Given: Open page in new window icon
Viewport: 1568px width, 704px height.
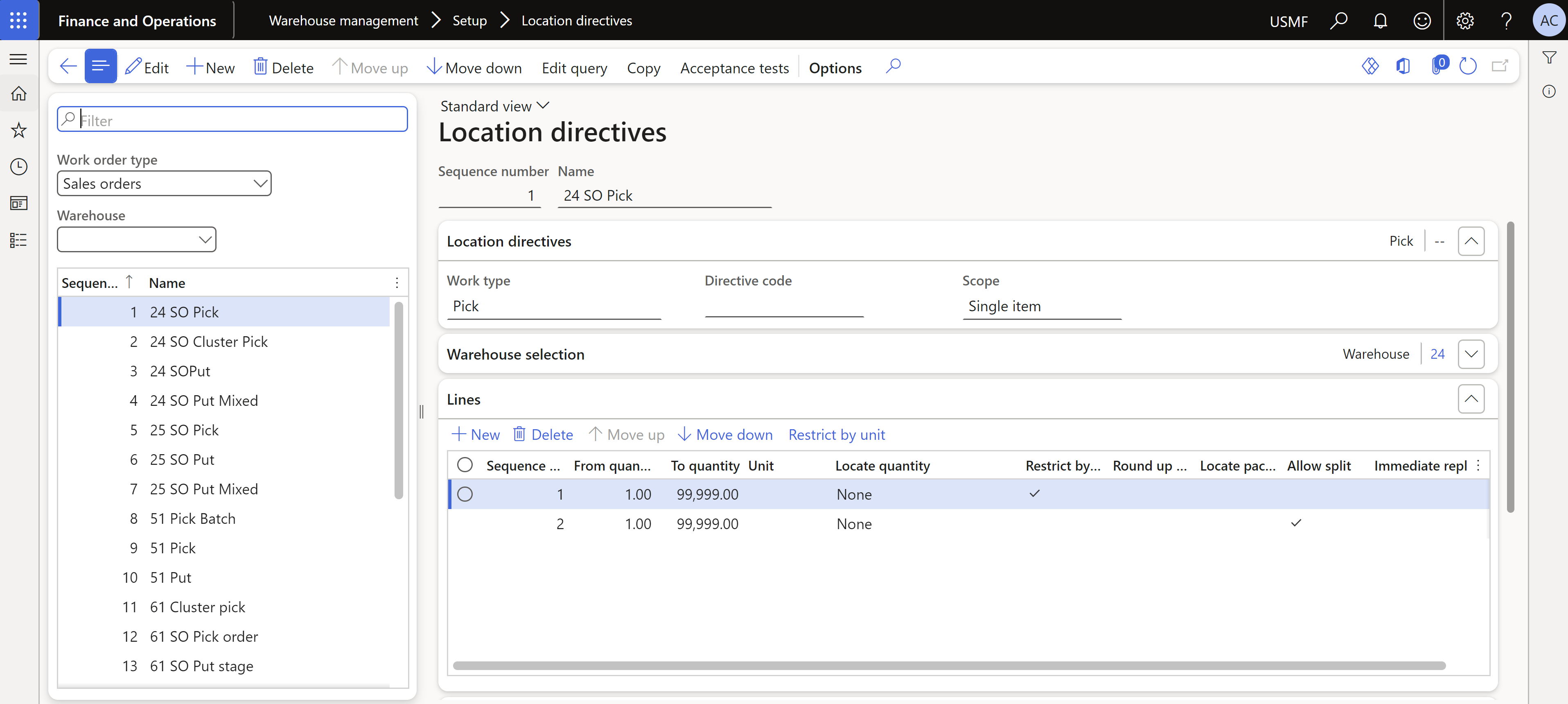Looking at the screenshot, I should (1500, 66).
